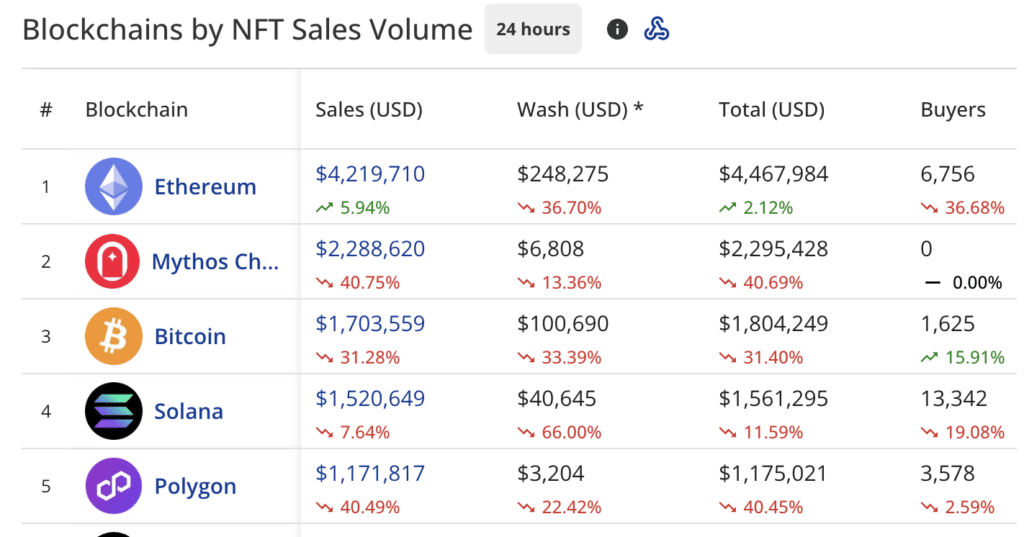
Task: Click the info circle icon beside 24 hours
Action: click(617, 29)
